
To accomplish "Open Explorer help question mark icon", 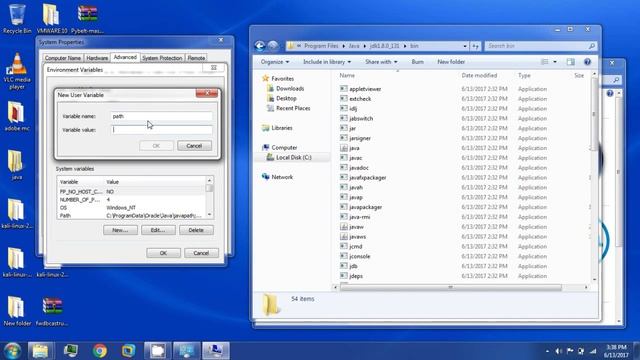I will (587, 62).
